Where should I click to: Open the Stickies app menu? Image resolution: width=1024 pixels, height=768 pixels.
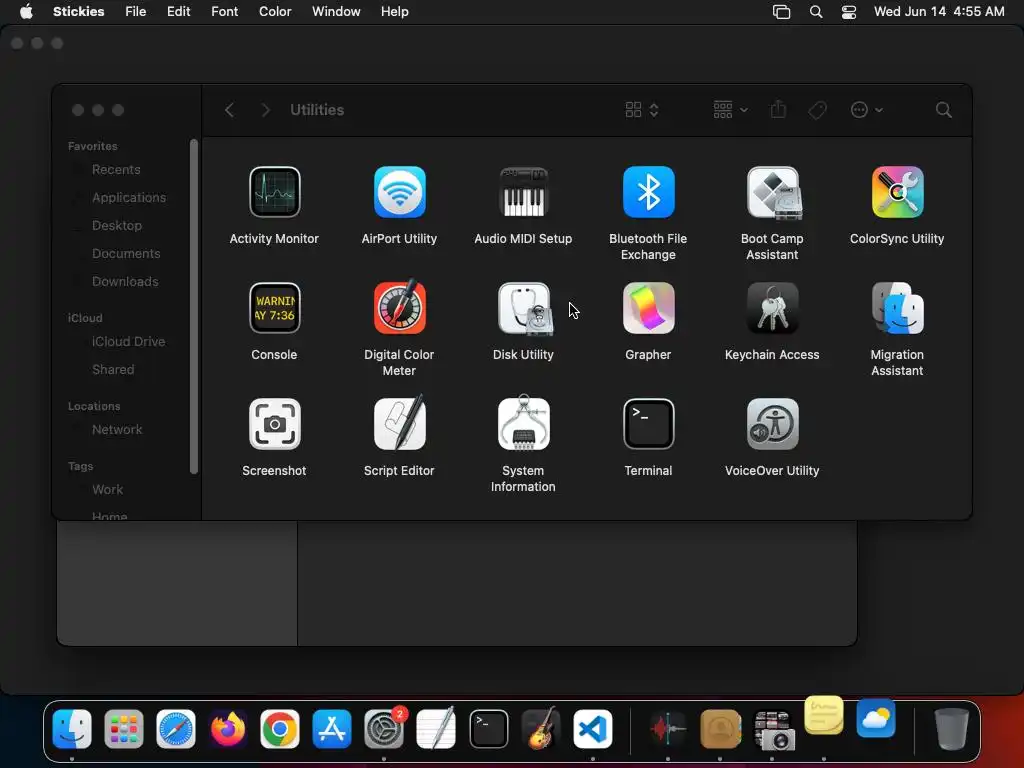coord(78,12)
